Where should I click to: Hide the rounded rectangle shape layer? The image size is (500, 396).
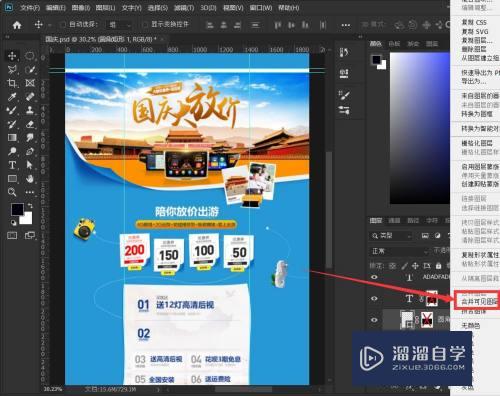tap(374, 320)
